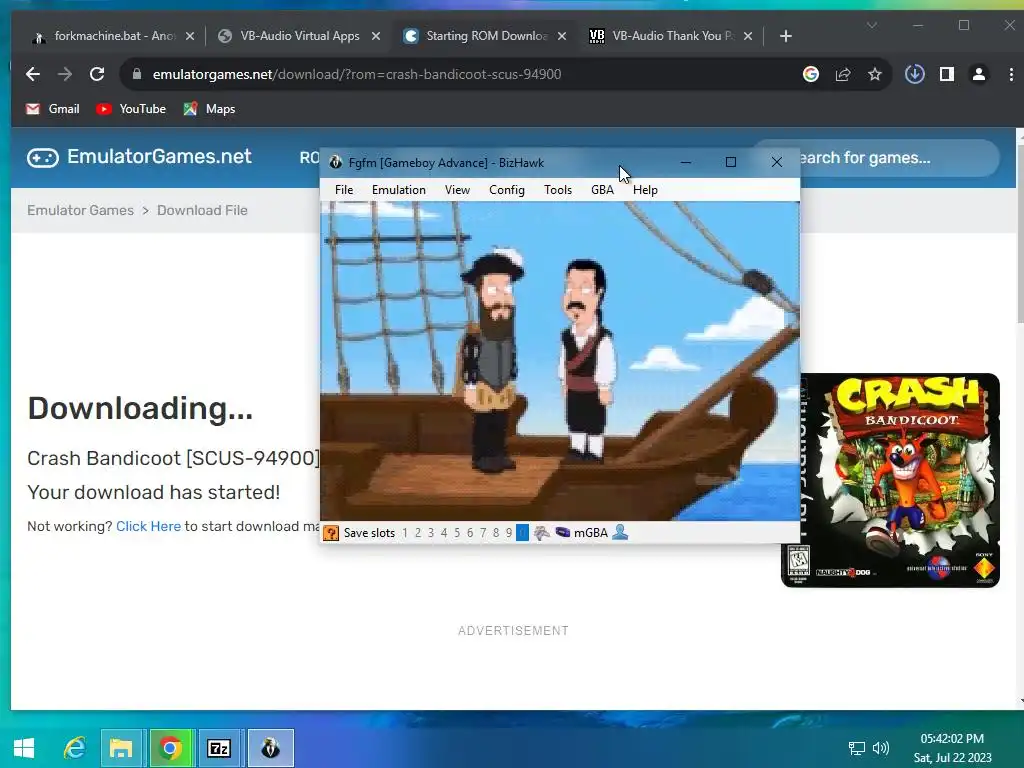Open the File menu in BizHawk

(344, 190)
